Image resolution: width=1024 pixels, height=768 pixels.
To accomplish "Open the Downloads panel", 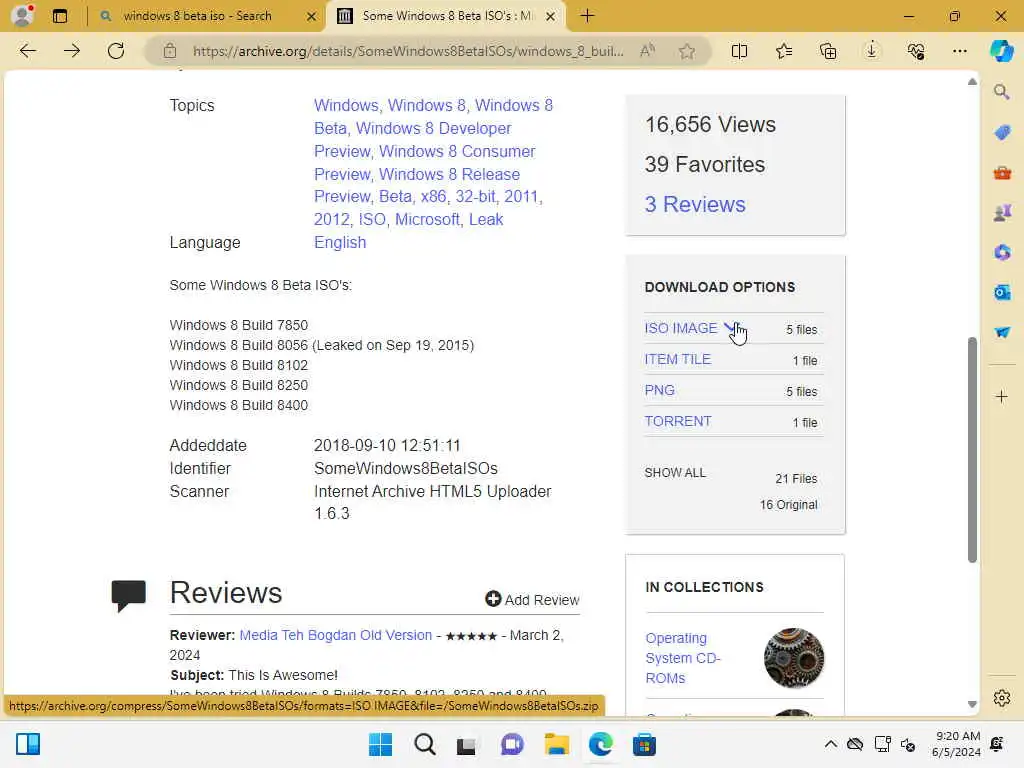I will coord(872,51).
